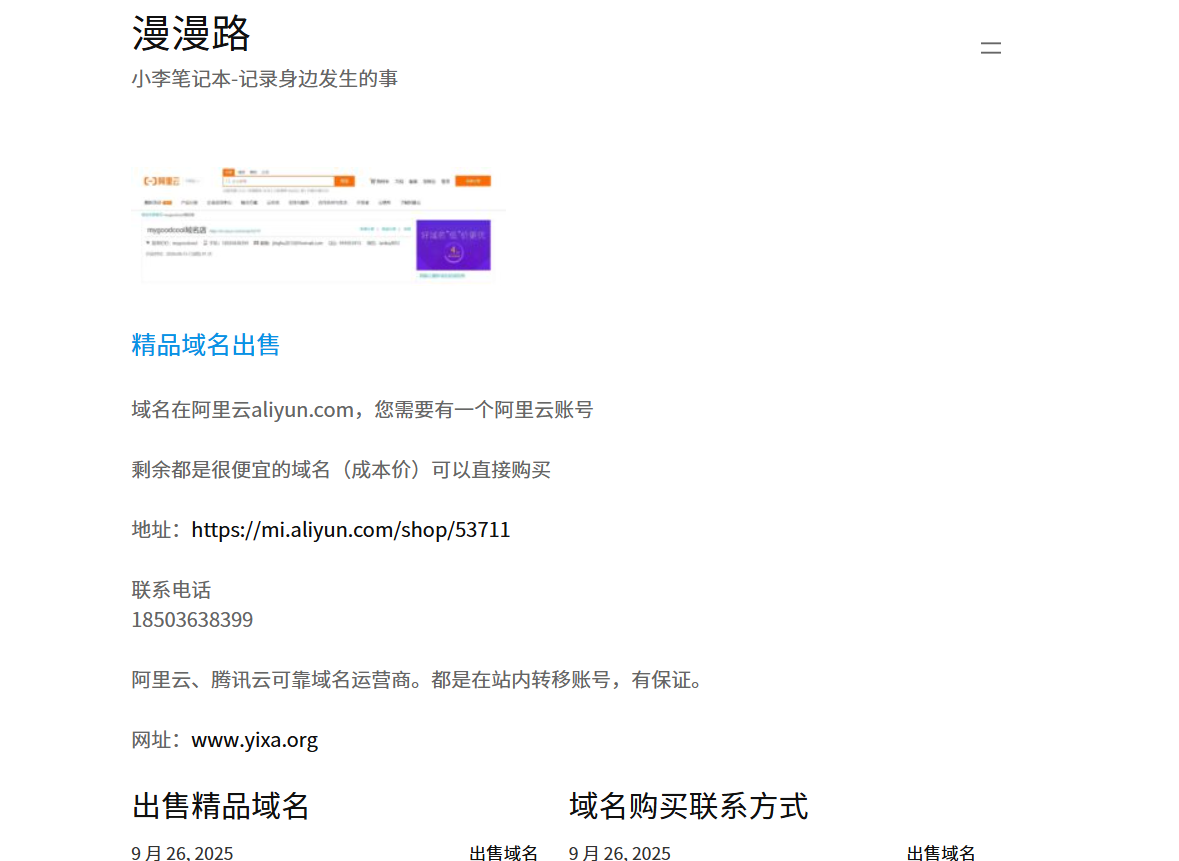Click the purple banner in the featured image
This screenshot has height=861, width=1179.
tap(453, 245)
